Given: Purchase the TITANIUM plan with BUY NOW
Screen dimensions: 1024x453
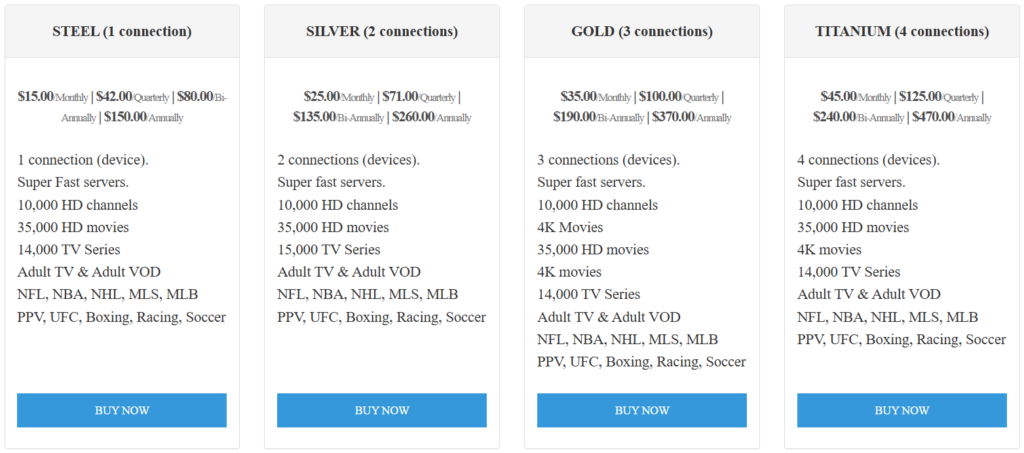Looking at the screenshot, I should [901, 410].
